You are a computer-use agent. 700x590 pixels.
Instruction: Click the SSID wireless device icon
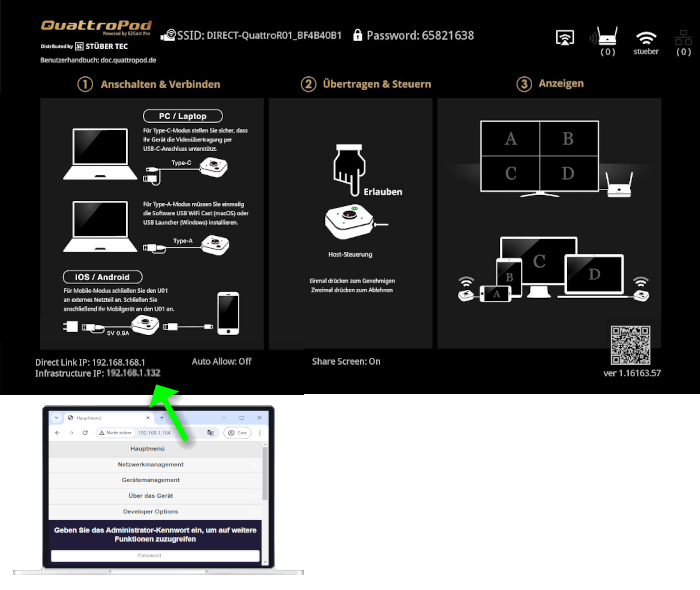(168, 35)
